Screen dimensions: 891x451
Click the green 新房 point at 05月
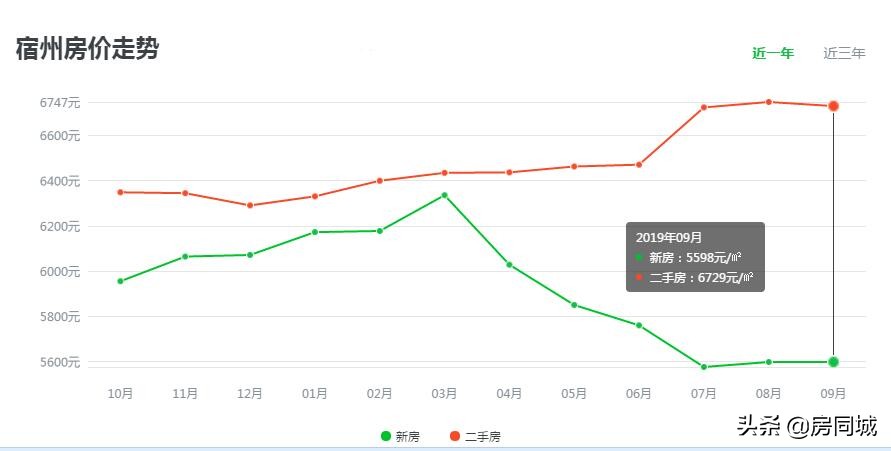[574, 305]
